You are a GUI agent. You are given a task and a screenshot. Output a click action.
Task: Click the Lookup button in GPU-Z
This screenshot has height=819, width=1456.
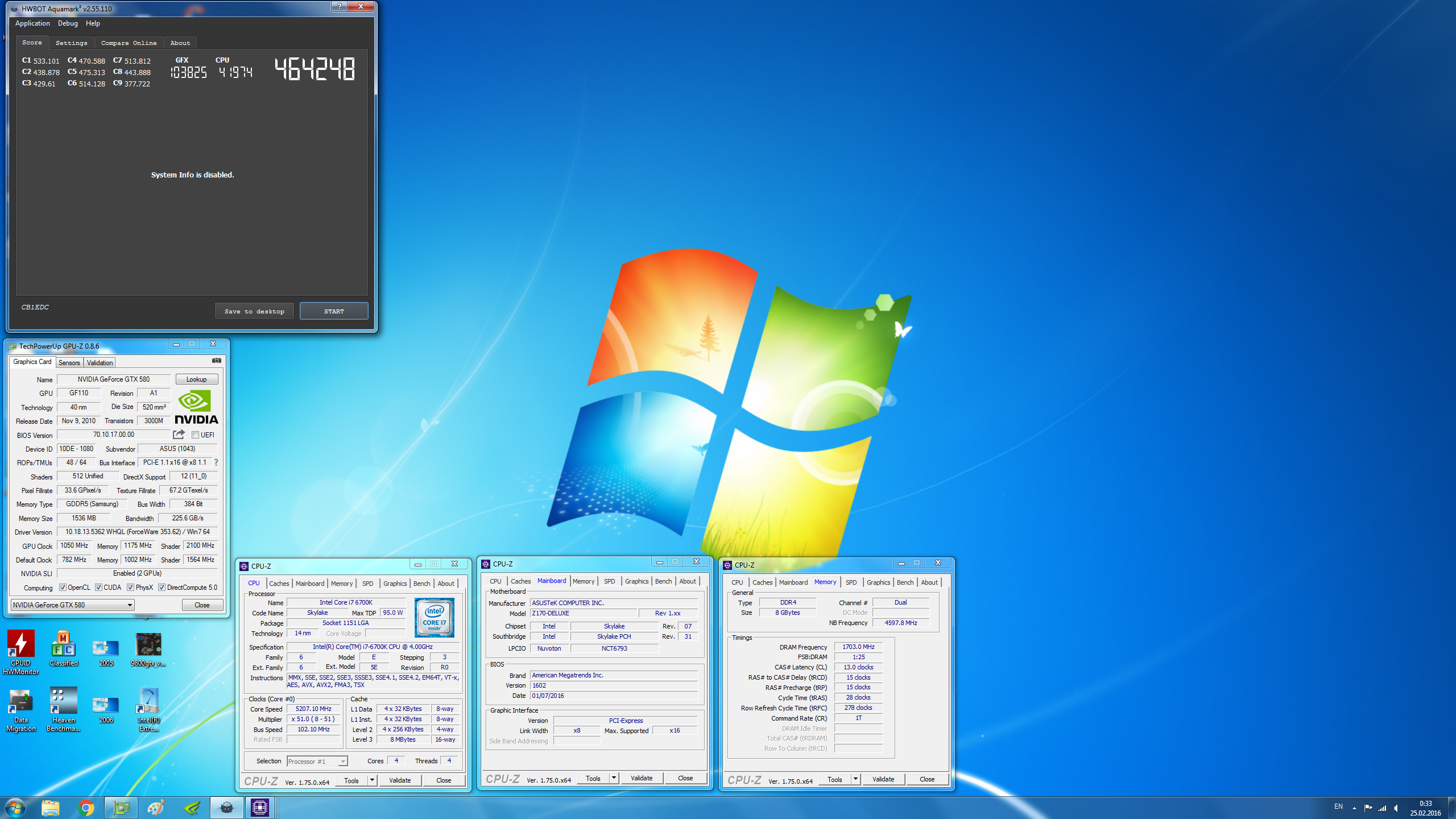(197, 379)
